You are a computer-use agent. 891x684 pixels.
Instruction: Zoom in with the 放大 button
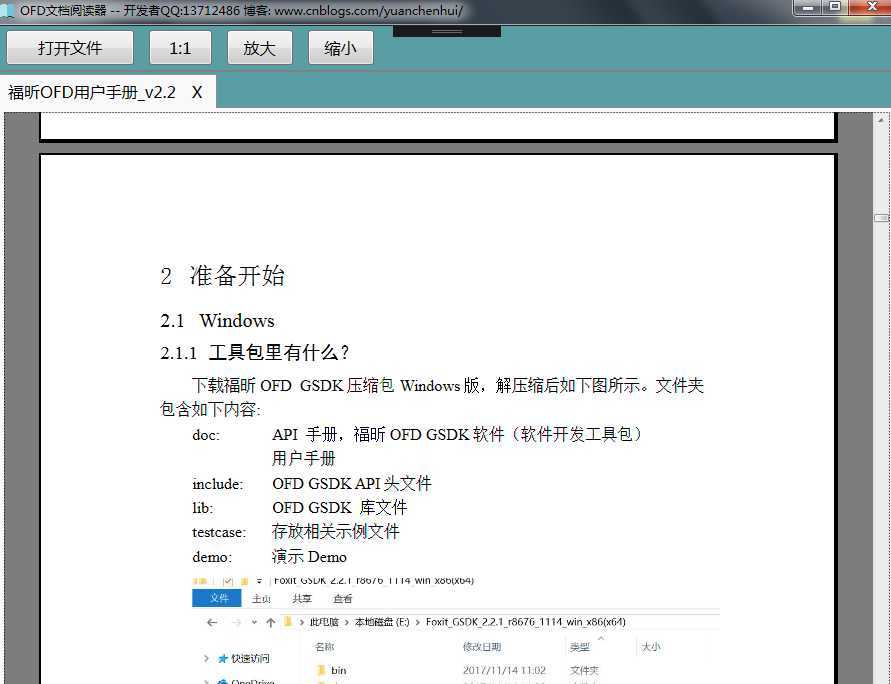click(260, 48)
